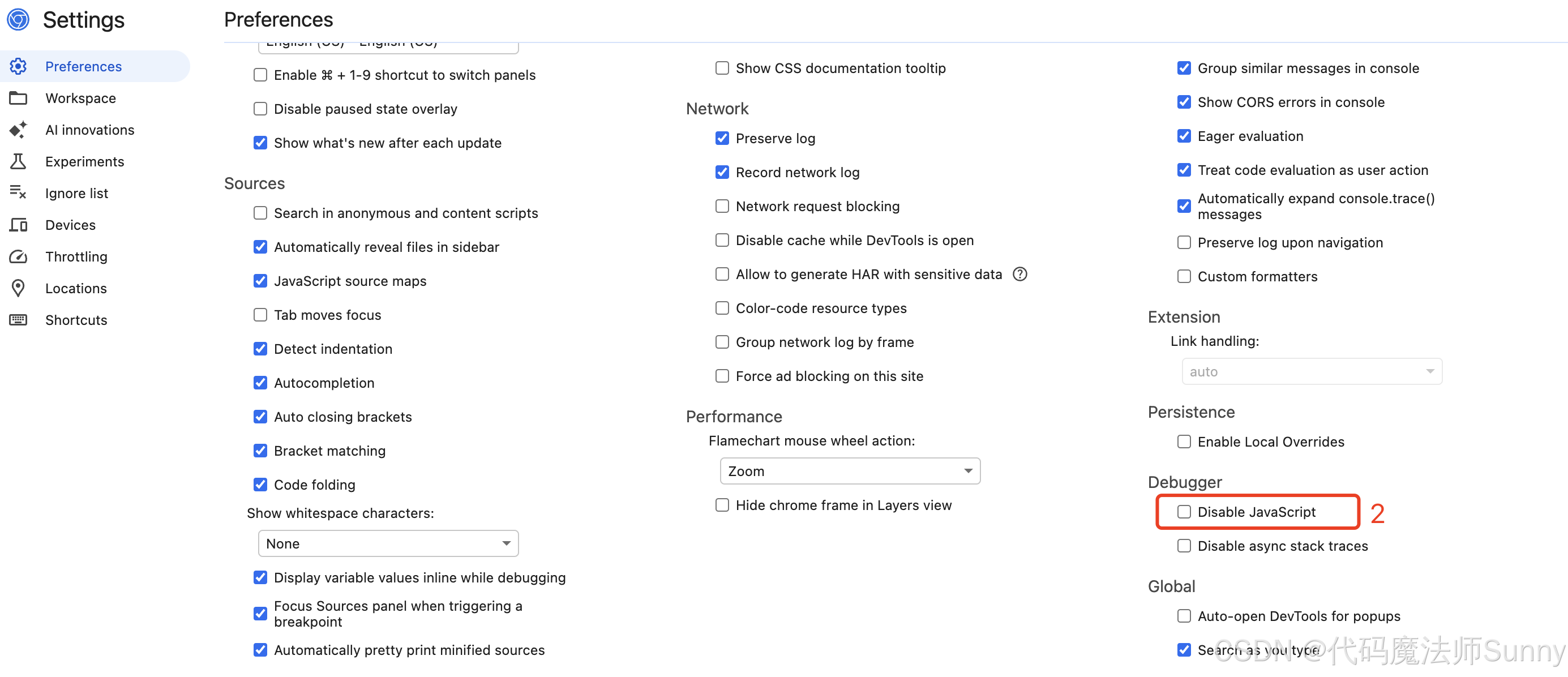Screen dimensions: 1568x677
Task: Toggle Disable cache while DevTools is open
Action: pyautogui.click(x=722, y=240)
